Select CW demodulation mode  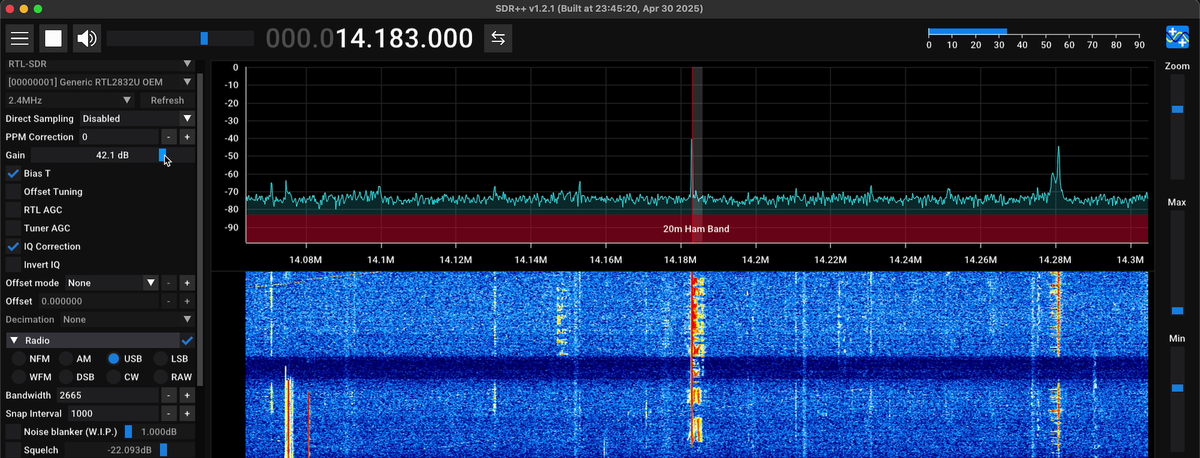click(114, 377)
